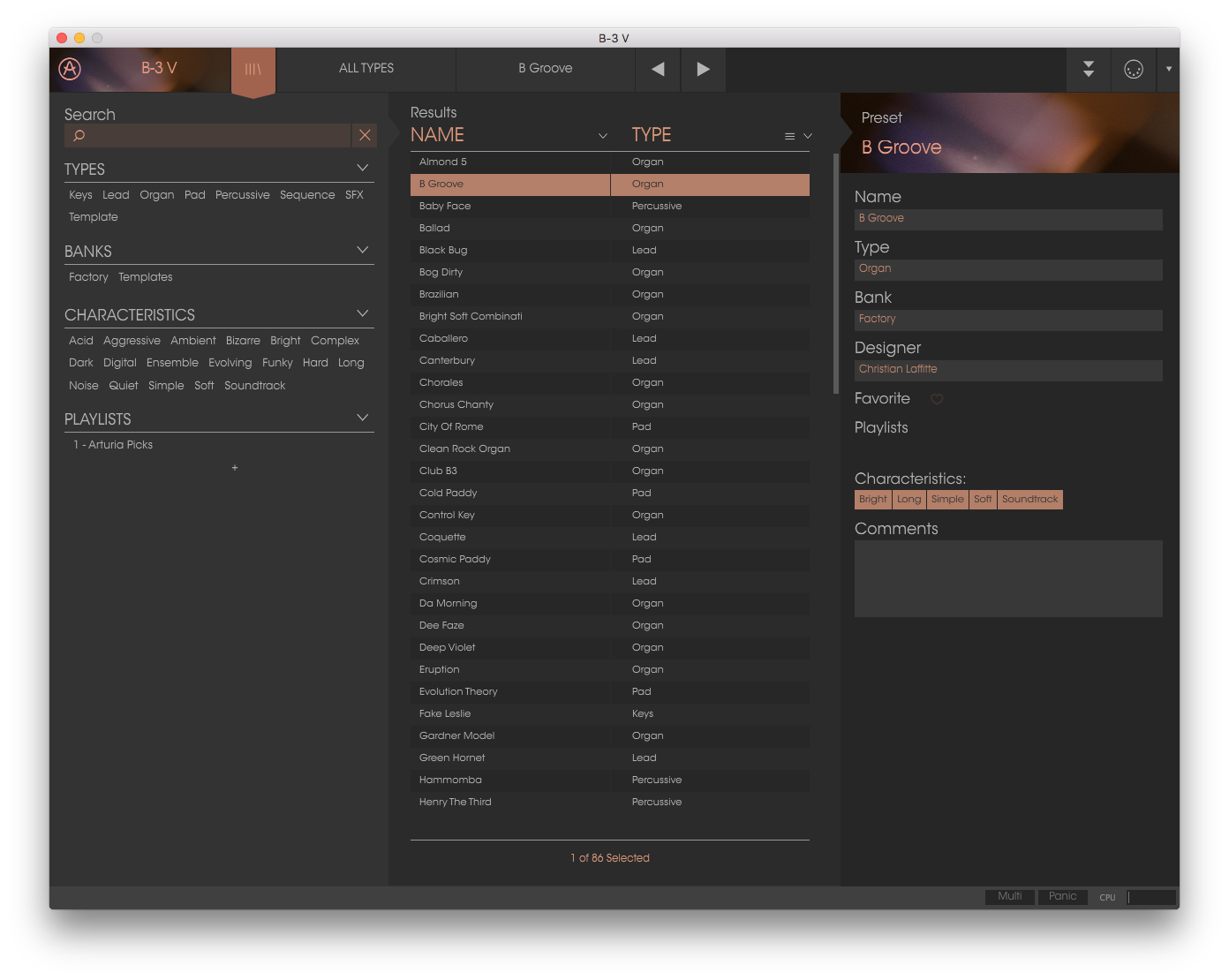Image resolution: width=1229 pixels, height=980 pixels.
Task: Edit the Bank field showing Factory
Action: pos(1008,320)
